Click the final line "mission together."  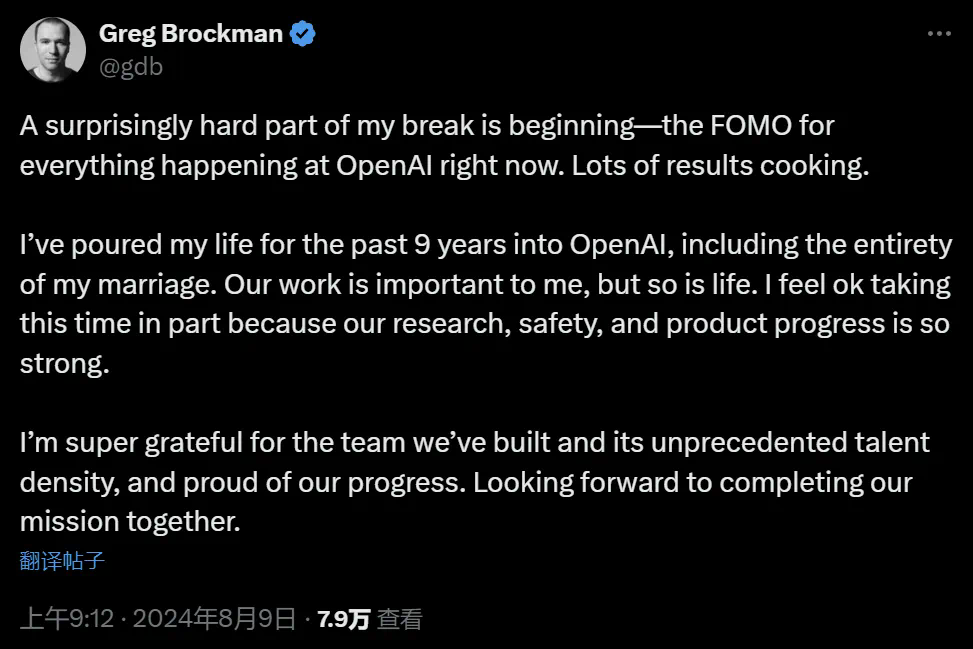pos(132,521)
